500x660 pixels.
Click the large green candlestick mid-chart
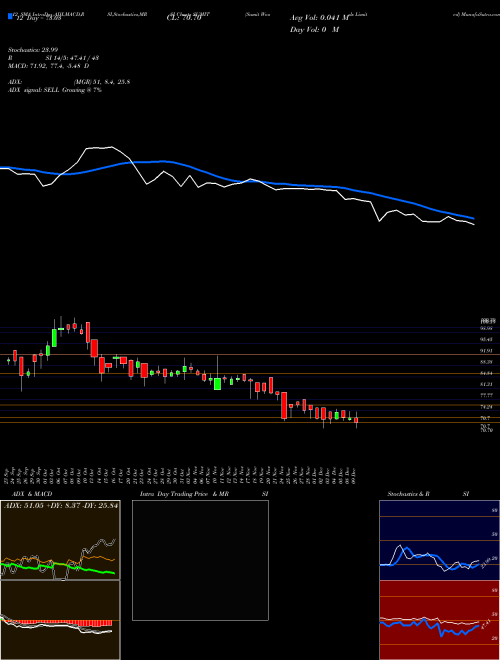click(218, 384)
